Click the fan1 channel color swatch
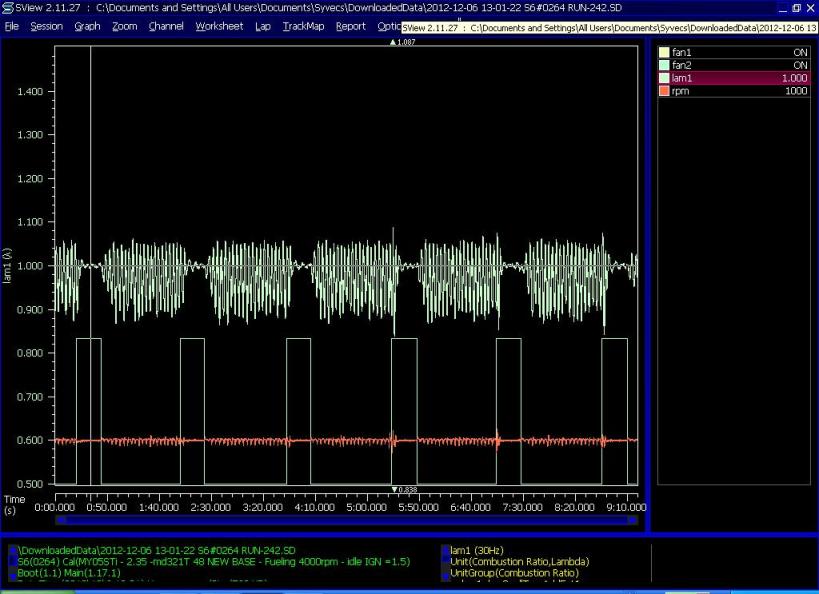This screenshot has width=819, height=594. pyautogui.click(x=665, y=52)
